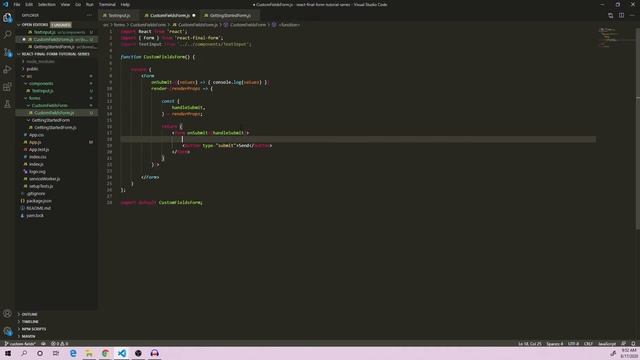Open the Go menu
The width and height of the screenshot is (640, 360).
pos(78,4)
